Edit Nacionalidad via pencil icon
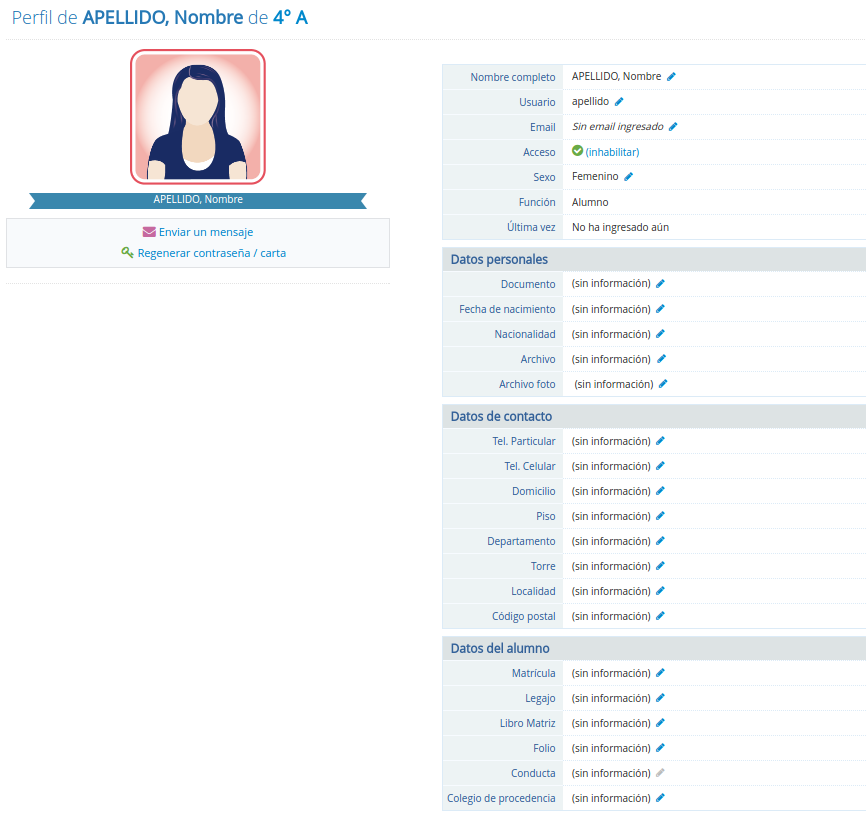866x831 pixels. [660, 334]
